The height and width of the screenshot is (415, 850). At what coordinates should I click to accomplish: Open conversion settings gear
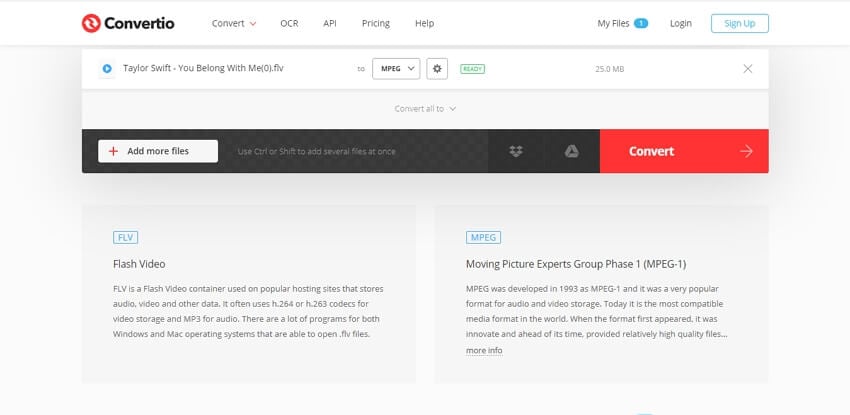(x=437, y=69)
